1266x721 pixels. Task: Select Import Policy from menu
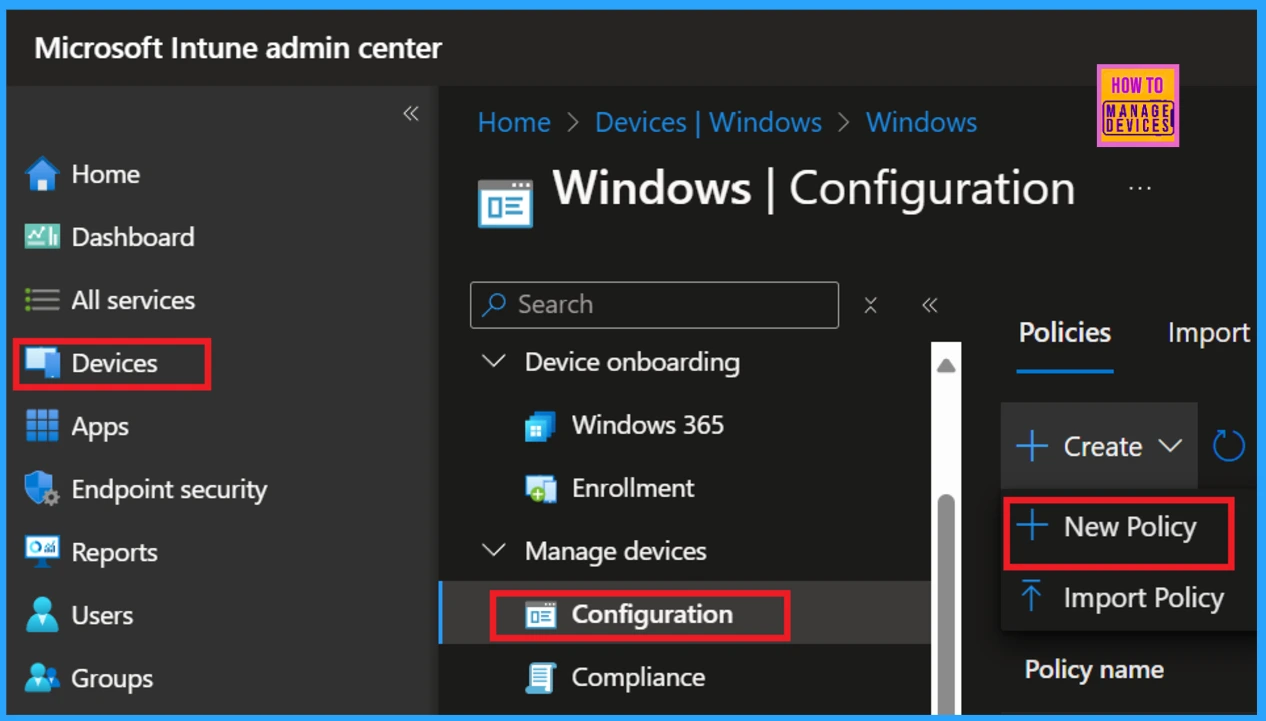[1128, 598]
